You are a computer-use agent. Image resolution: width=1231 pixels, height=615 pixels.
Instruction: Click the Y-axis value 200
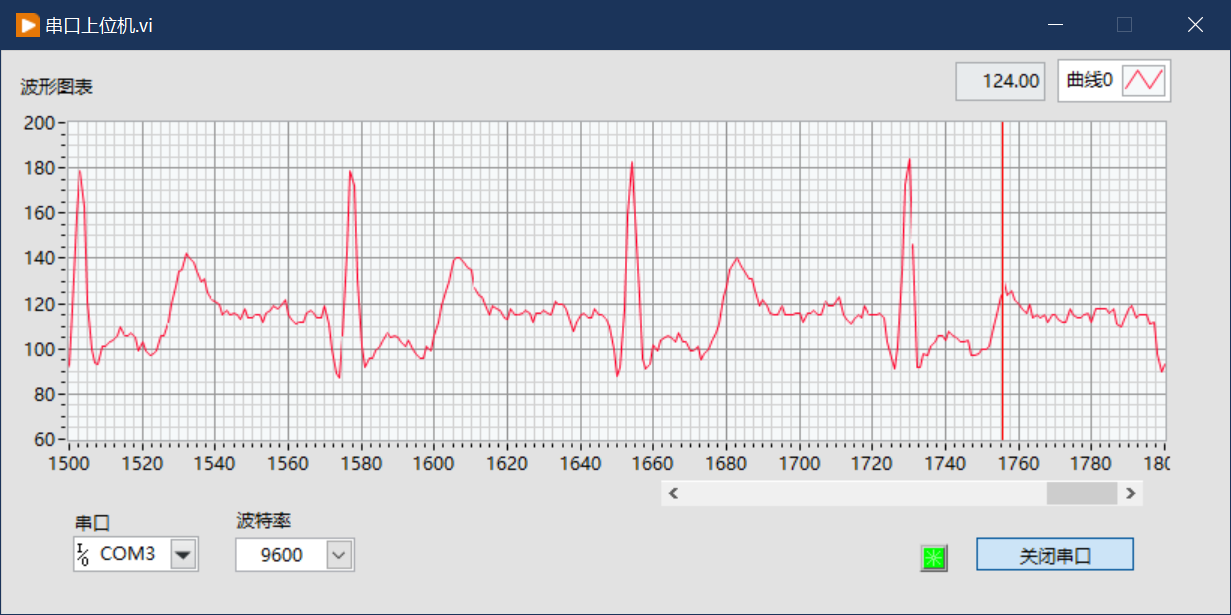click(x=39, y=123)
